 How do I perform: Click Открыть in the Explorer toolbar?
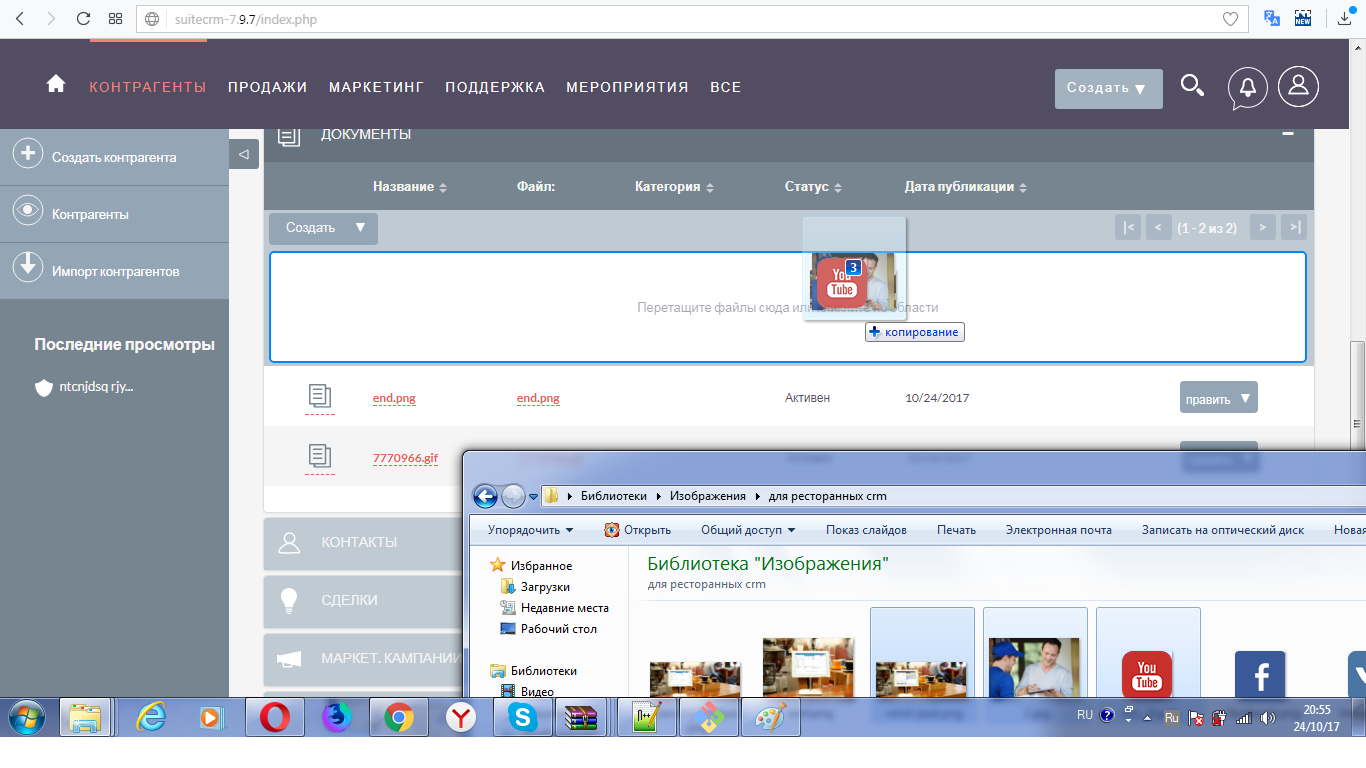click(637, 530)
